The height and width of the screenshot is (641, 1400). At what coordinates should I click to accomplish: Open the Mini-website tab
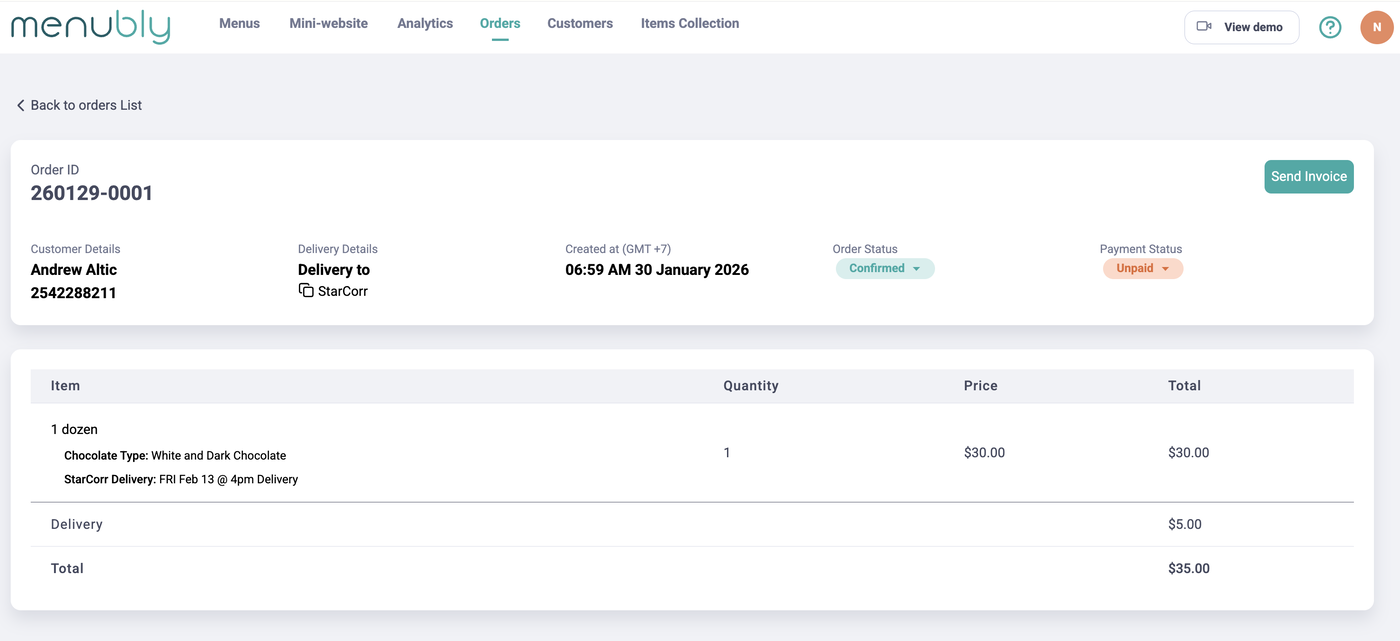coord(329,23)
